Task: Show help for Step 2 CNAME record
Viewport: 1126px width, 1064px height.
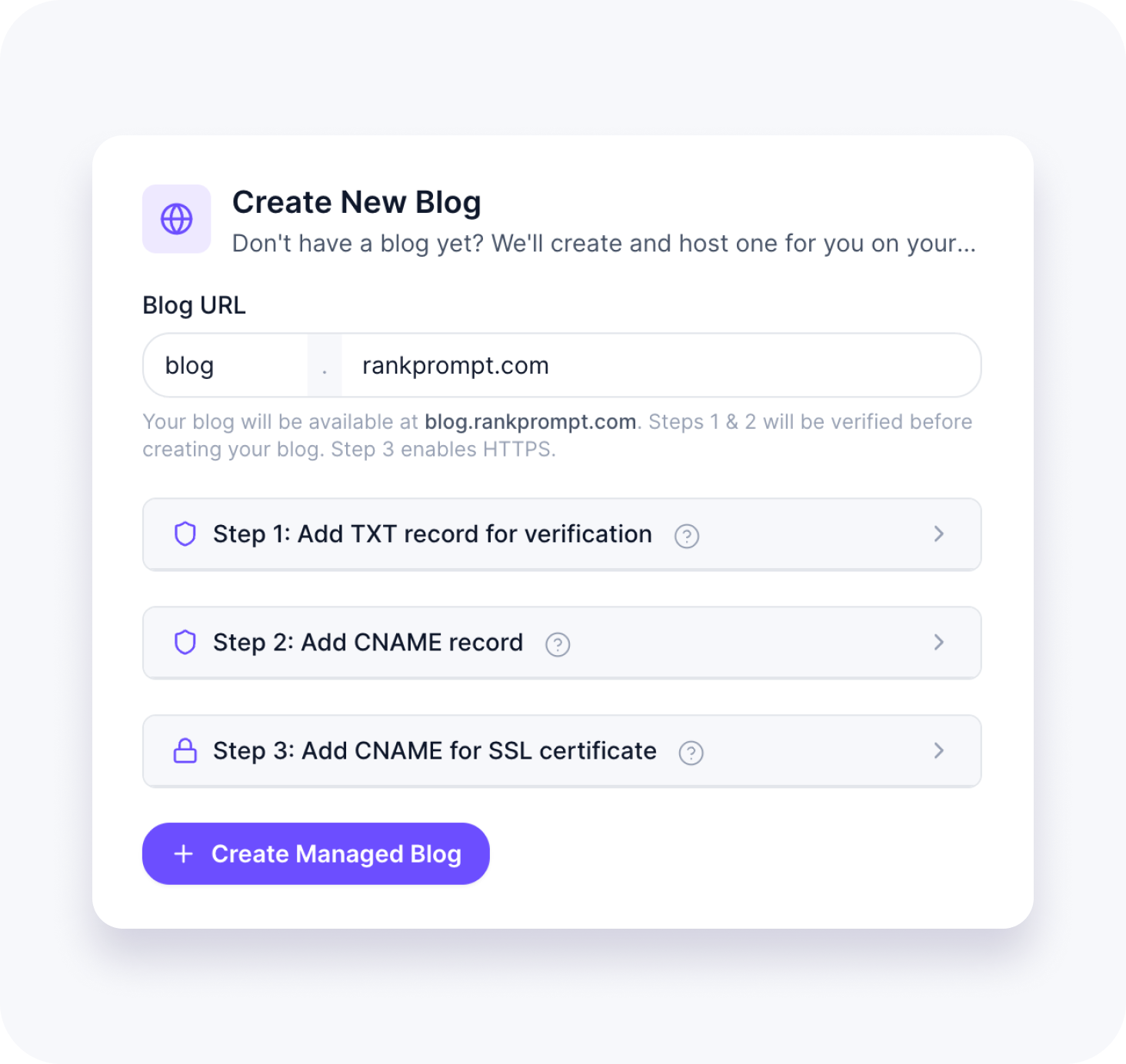Action: click(558, 644)
